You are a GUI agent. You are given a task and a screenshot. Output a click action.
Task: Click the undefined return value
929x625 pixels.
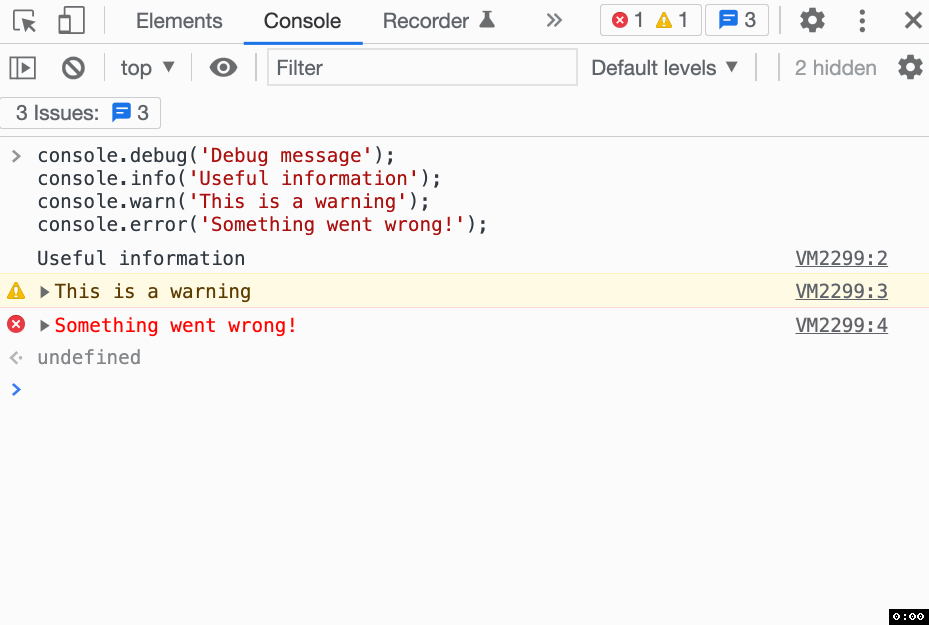point(89,357)
